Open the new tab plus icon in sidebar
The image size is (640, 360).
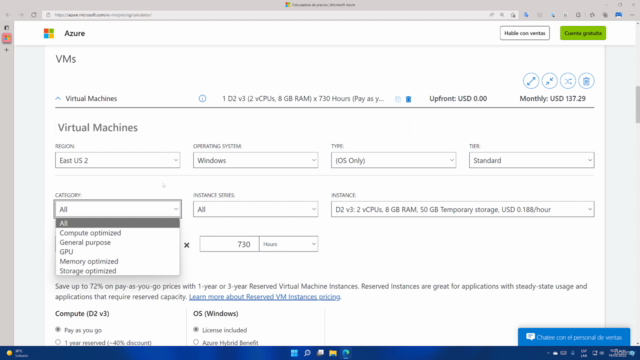7,50
